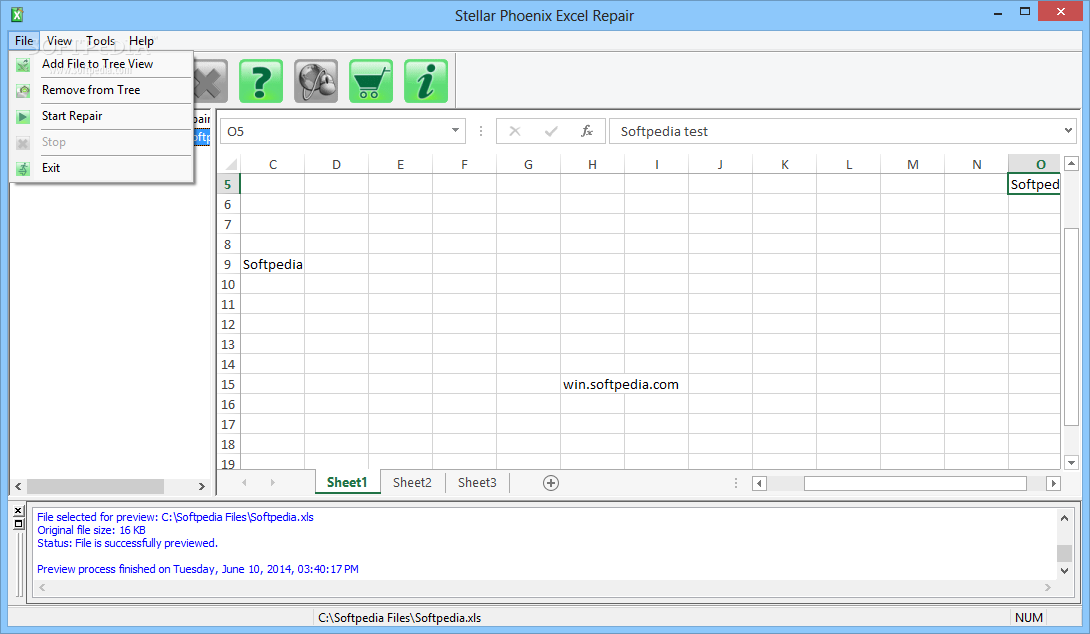Viewport: 1090px width, 634px height.
Task: Switch to Sheet3 tab
Action: 477,482
